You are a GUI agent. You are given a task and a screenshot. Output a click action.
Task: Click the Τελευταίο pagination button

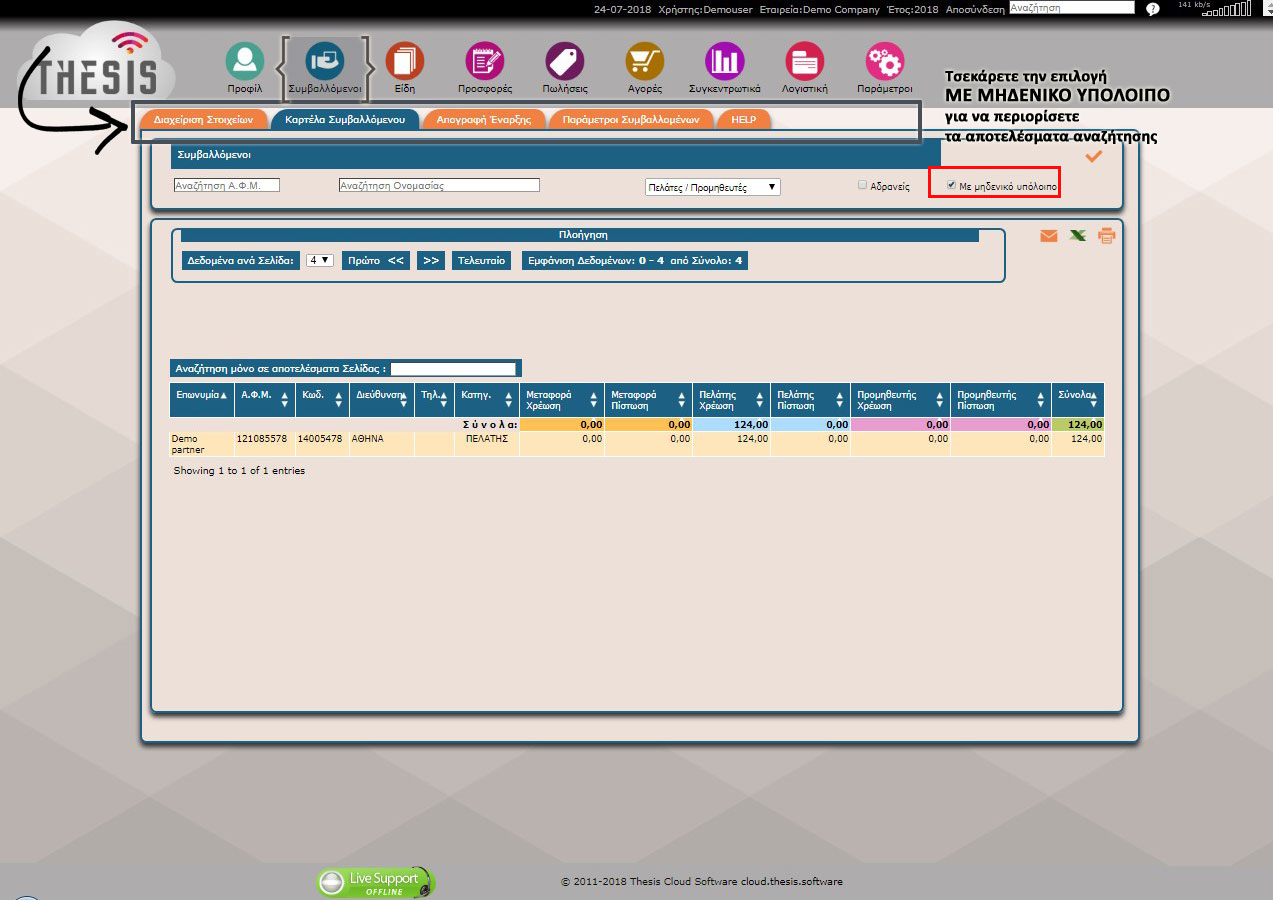pos(482,261)
